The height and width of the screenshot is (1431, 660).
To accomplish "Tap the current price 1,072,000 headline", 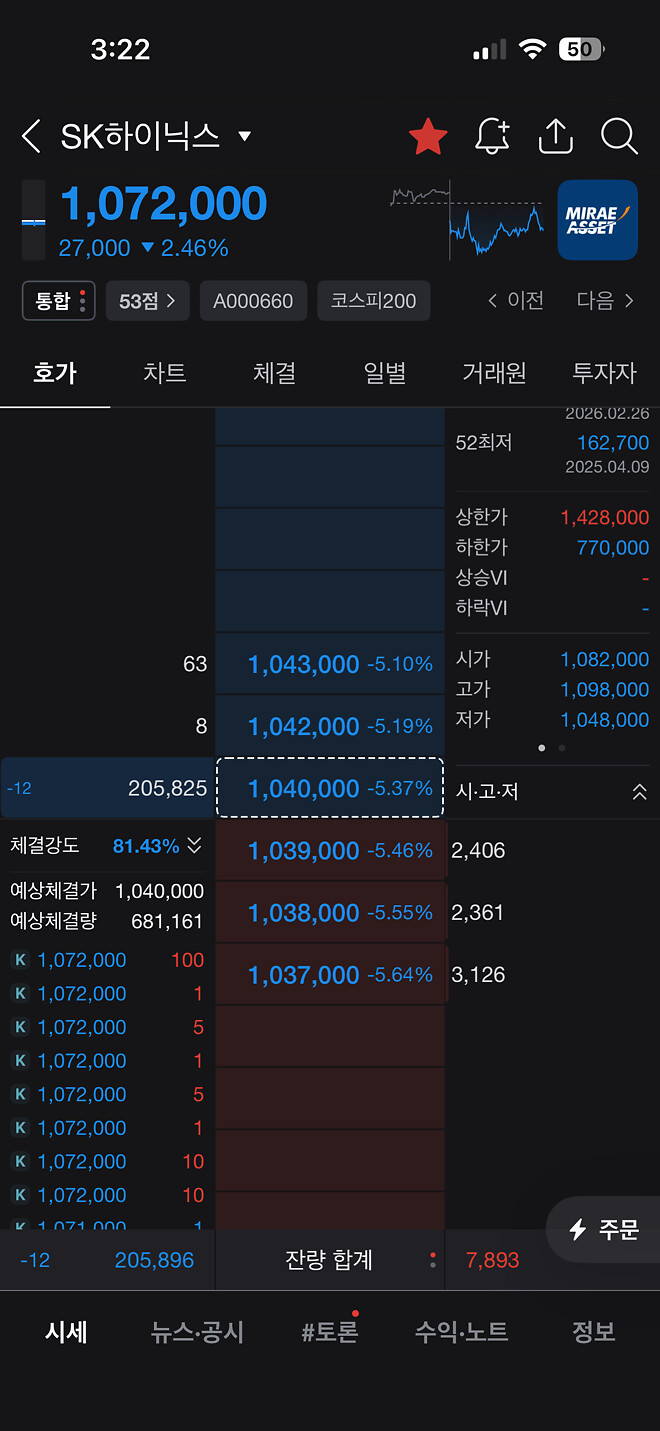I will coord(163,204).
